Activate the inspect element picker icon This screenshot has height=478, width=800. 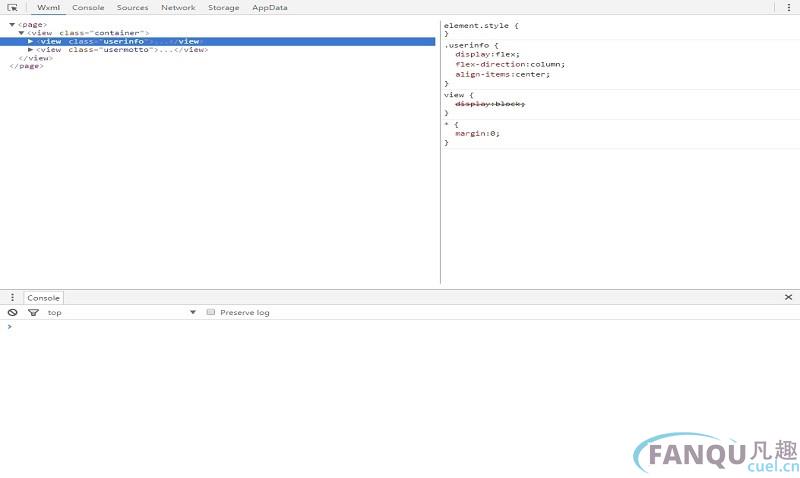(x=12, y=7)
